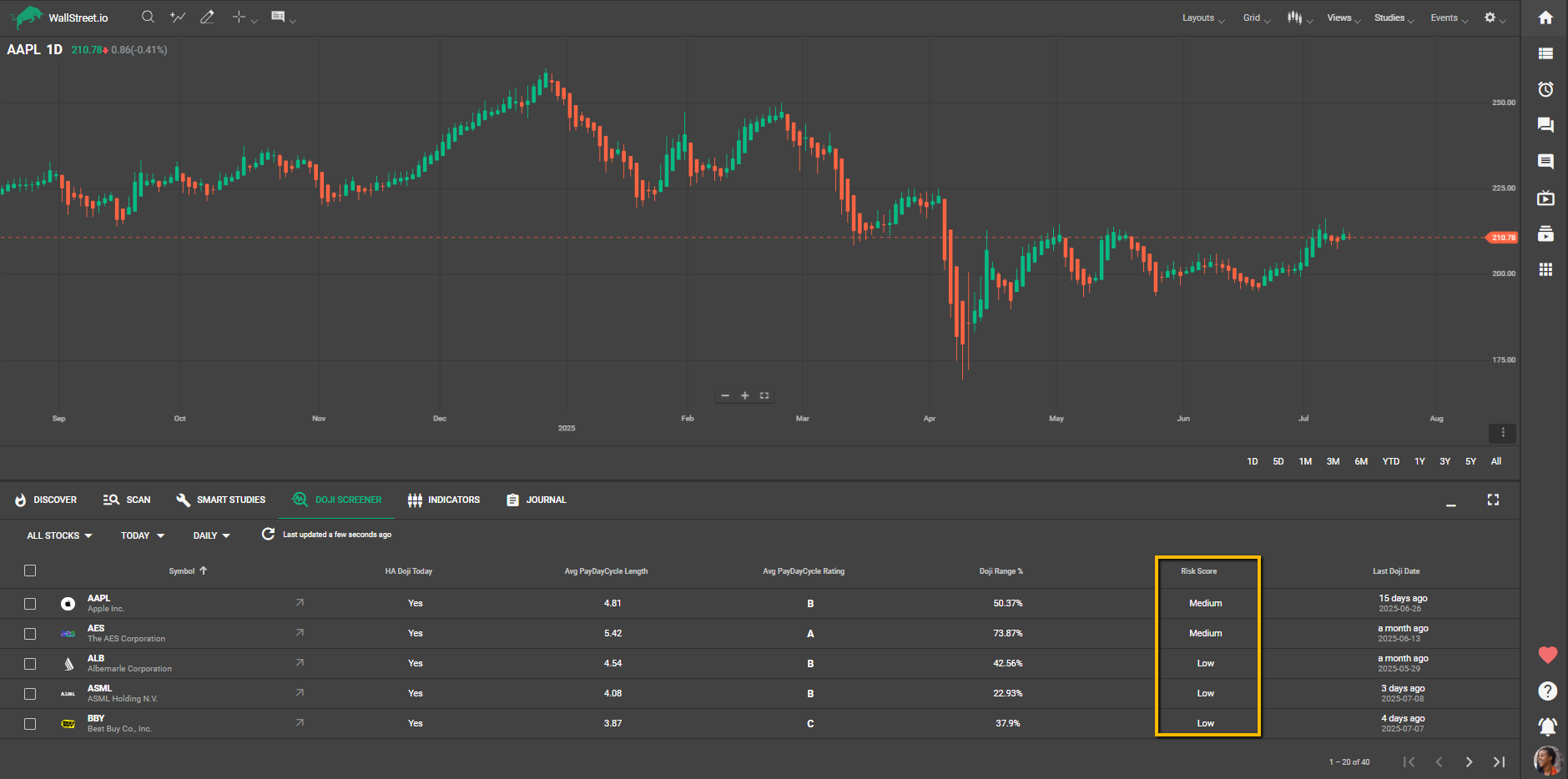Image resolution: width=1568 pixels, height=779 pixels.
Task: Set chart range to 1D
Action: point(1252,461)
